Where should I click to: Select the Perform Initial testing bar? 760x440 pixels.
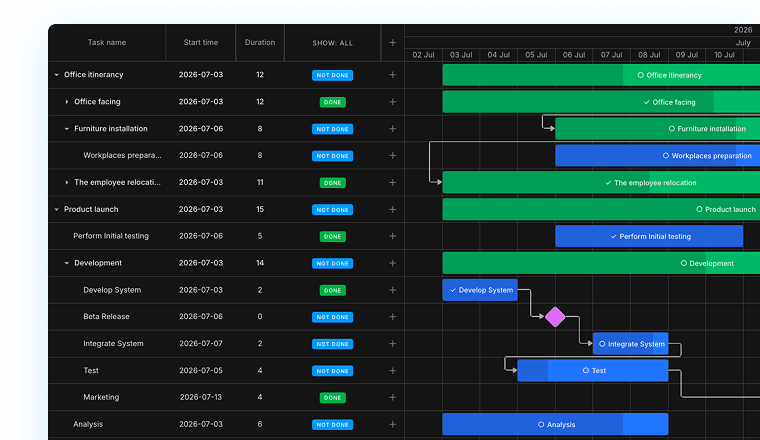tap(649, 236)
